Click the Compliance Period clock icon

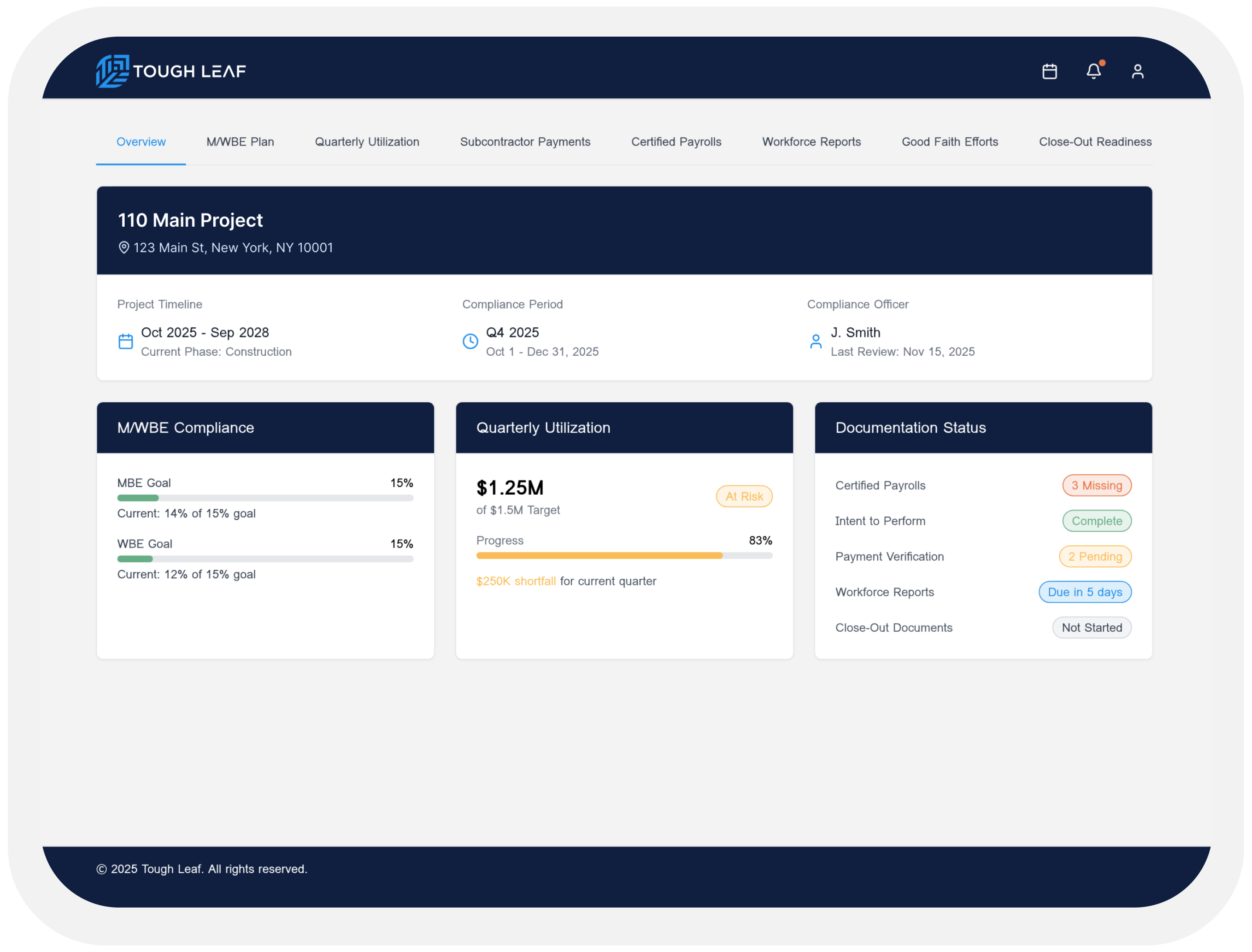470,341
